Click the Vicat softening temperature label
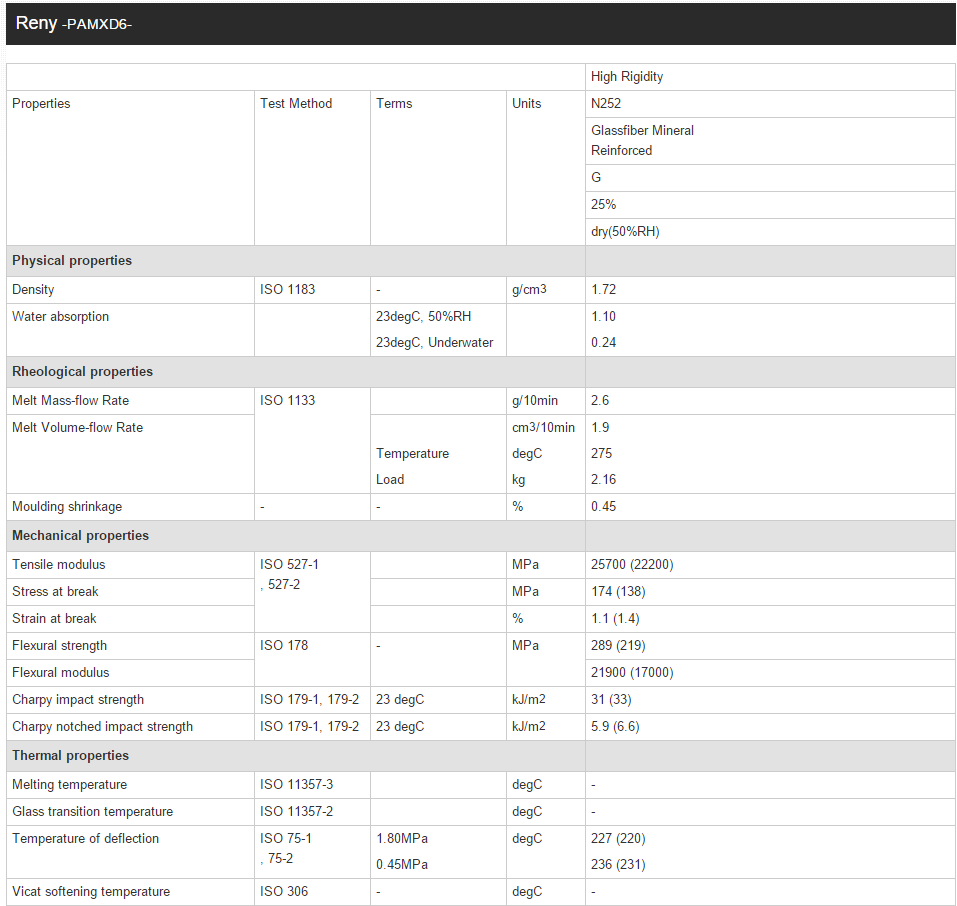 pyautogui.click(x=91, y=892)
